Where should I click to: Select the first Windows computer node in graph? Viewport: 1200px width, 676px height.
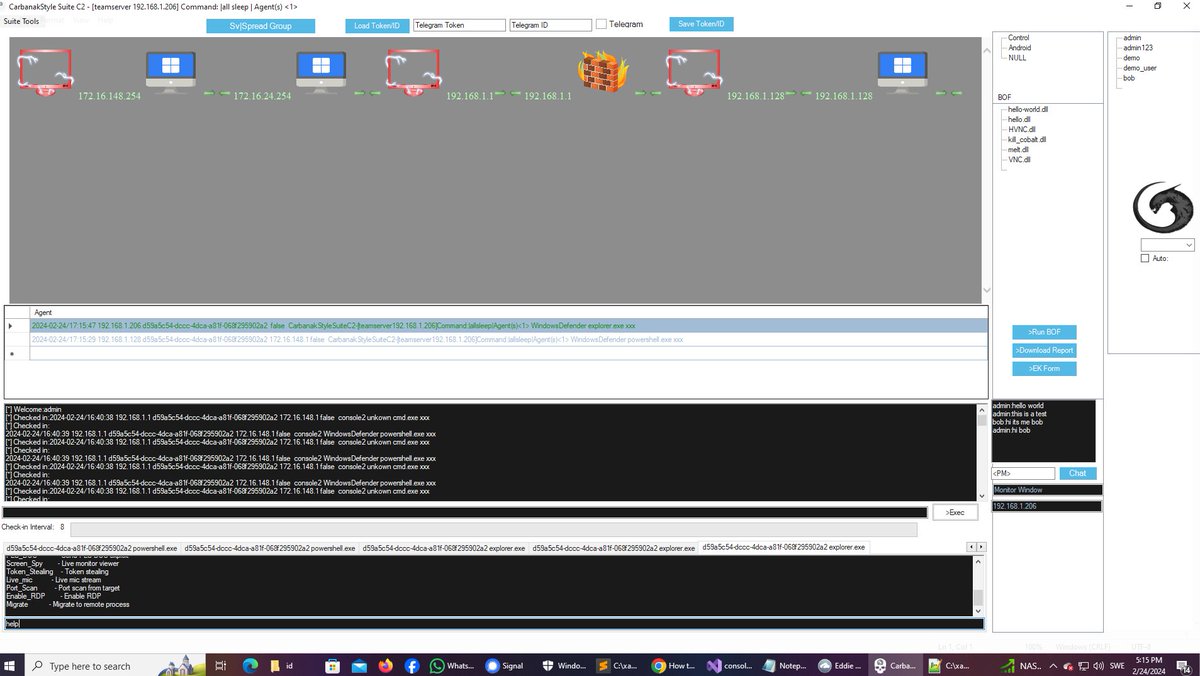172,72
